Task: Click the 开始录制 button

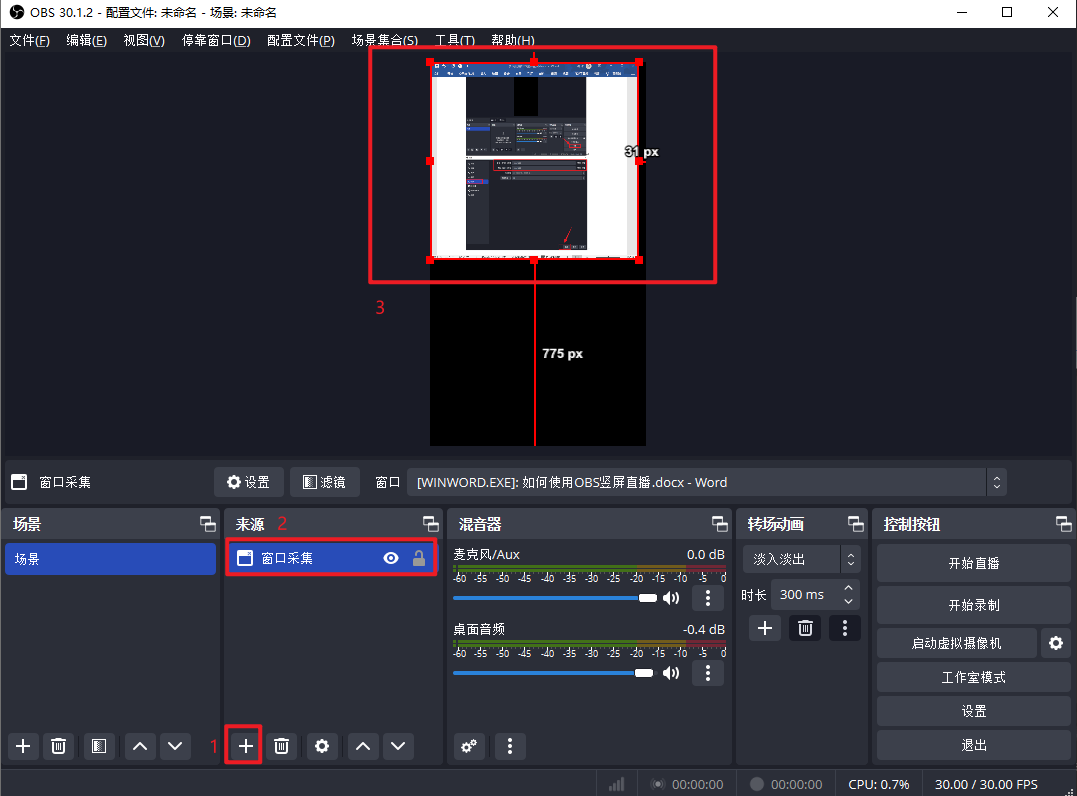Action: pos(973,605)
